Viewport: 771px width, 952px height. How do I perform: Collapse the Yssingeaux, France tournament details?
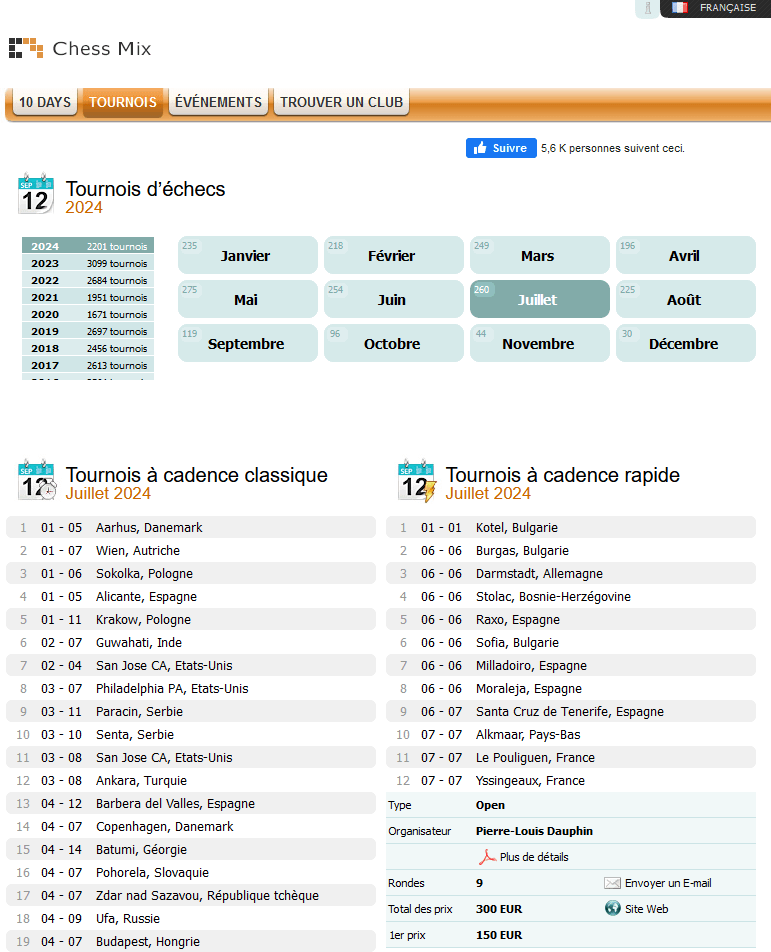(x=571, y=780)
